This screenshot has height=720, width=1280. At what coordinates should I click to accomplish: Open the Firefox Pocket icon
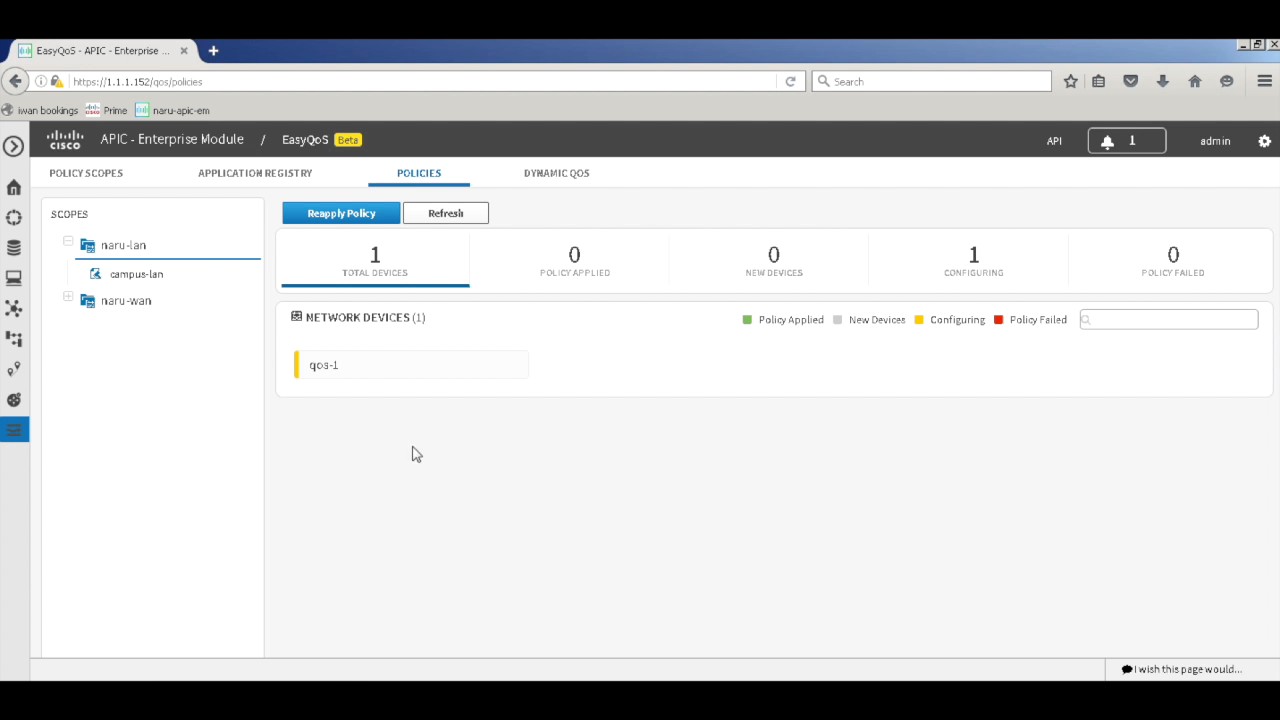[1131, 81]
